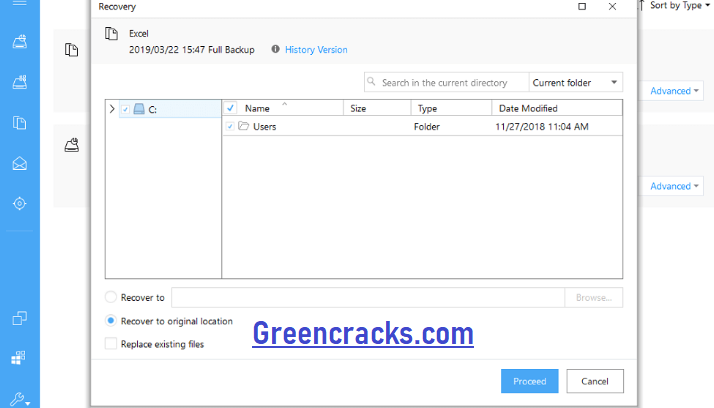Toggle the C: drive checkbox

125,109
